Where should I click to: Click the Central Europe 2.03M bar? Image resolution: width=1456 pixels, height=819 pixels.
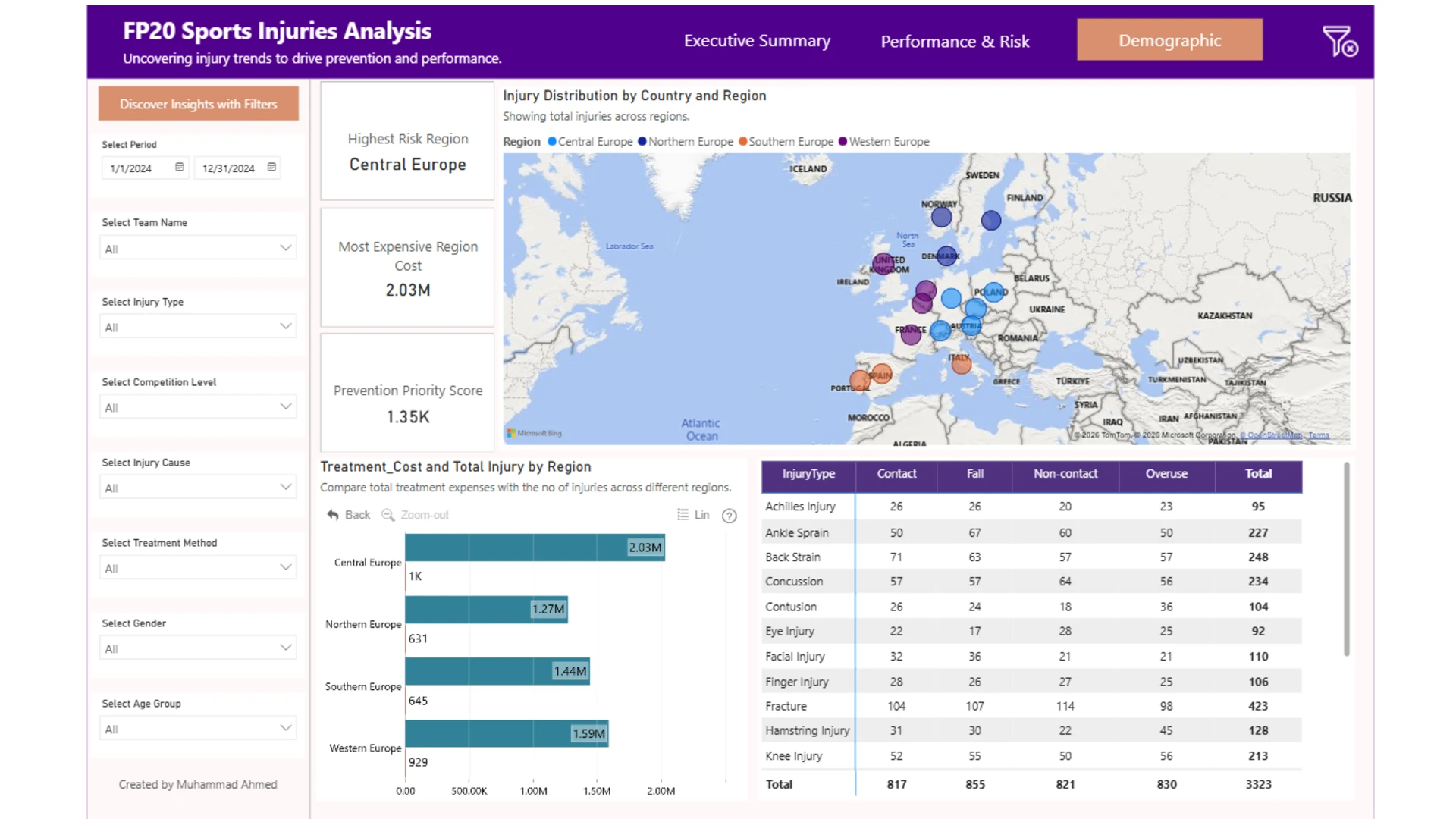point(535,548)
